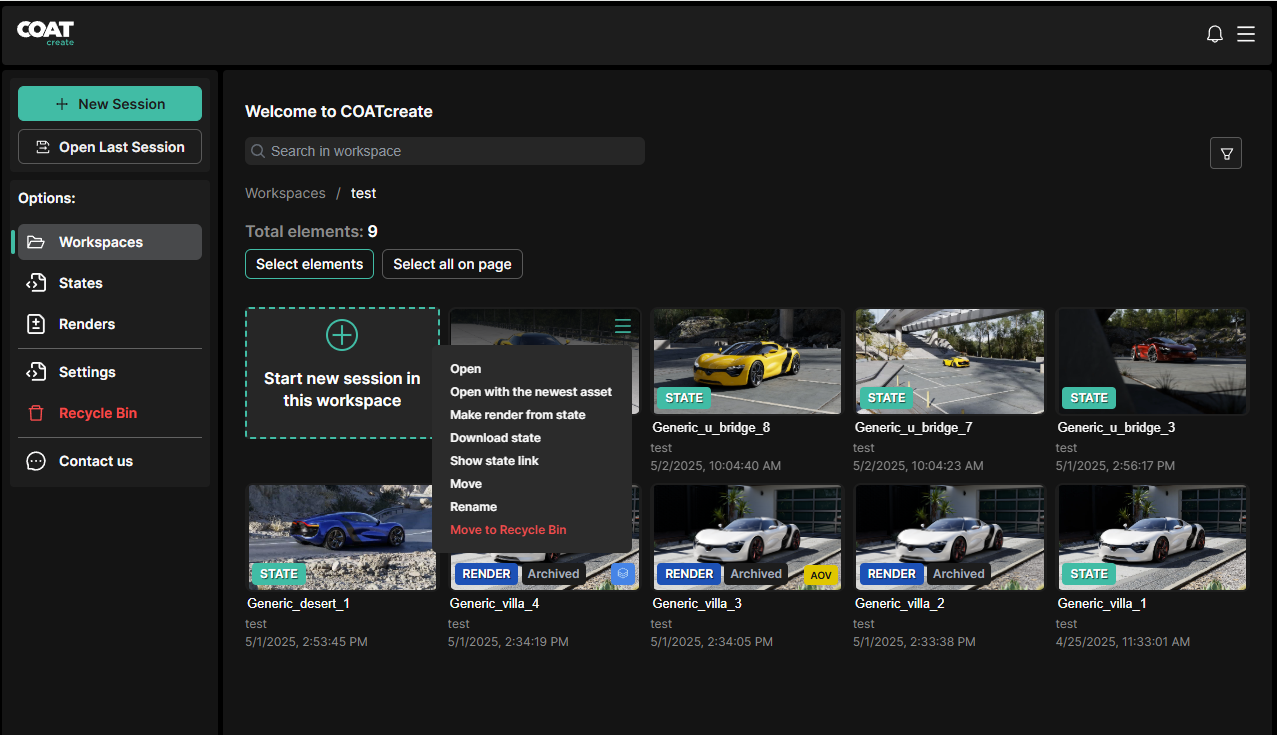Click the COAT create logo
The height and width of the screenshot is (735, 1277).
(x=46, y=34)
